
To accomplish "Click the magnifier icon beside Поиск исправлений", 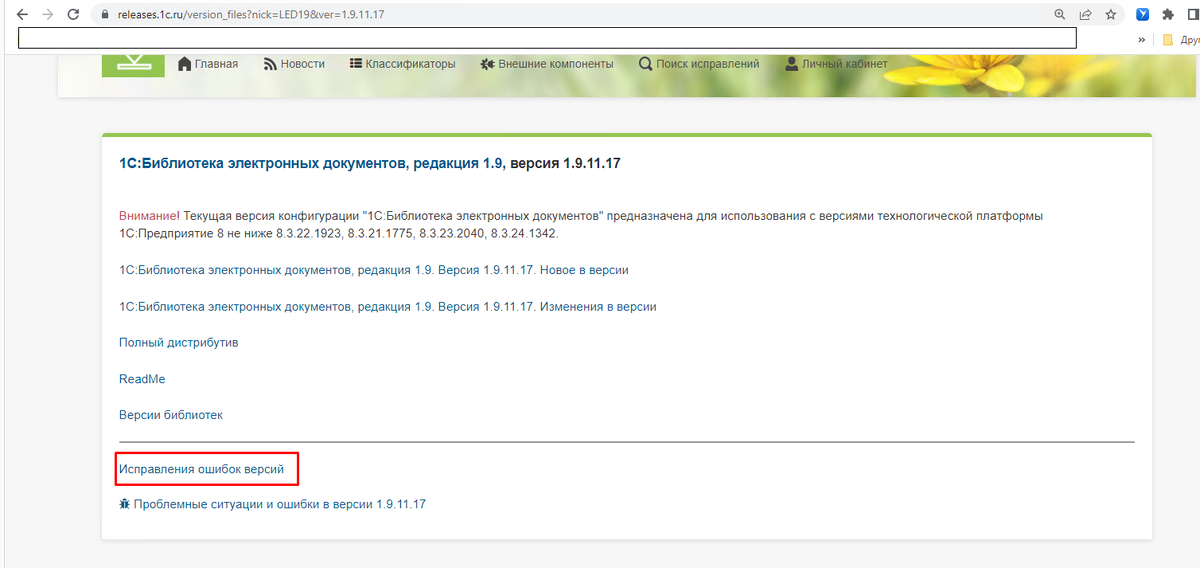I will pyautogui.click(x=646, y=64).
